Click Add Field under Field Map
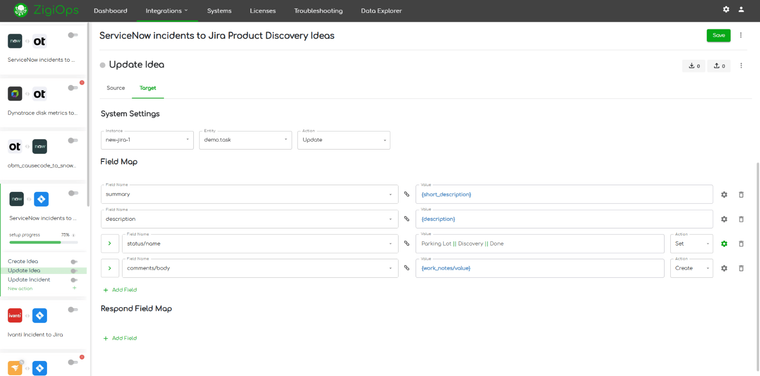760x376 pixels. 121,290
